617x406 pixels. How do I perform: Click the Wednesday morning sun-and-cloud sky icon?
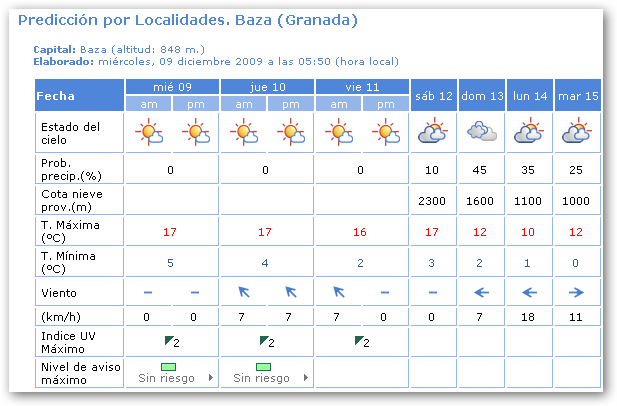[x=148, y=132]
